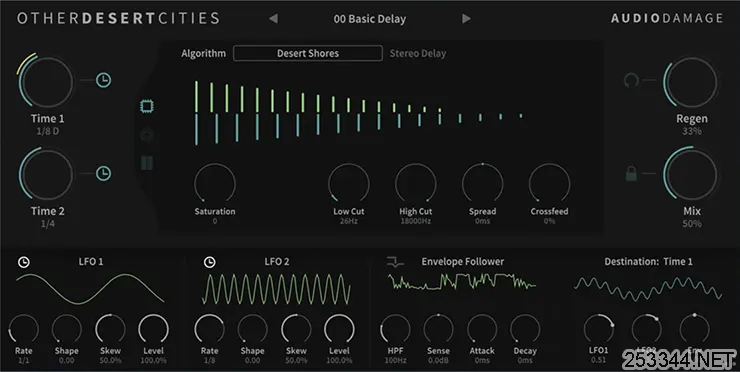Open the Destination: Time 1 selector
Image resolution: width=740 pixels, height=372 pixels.
648,262
